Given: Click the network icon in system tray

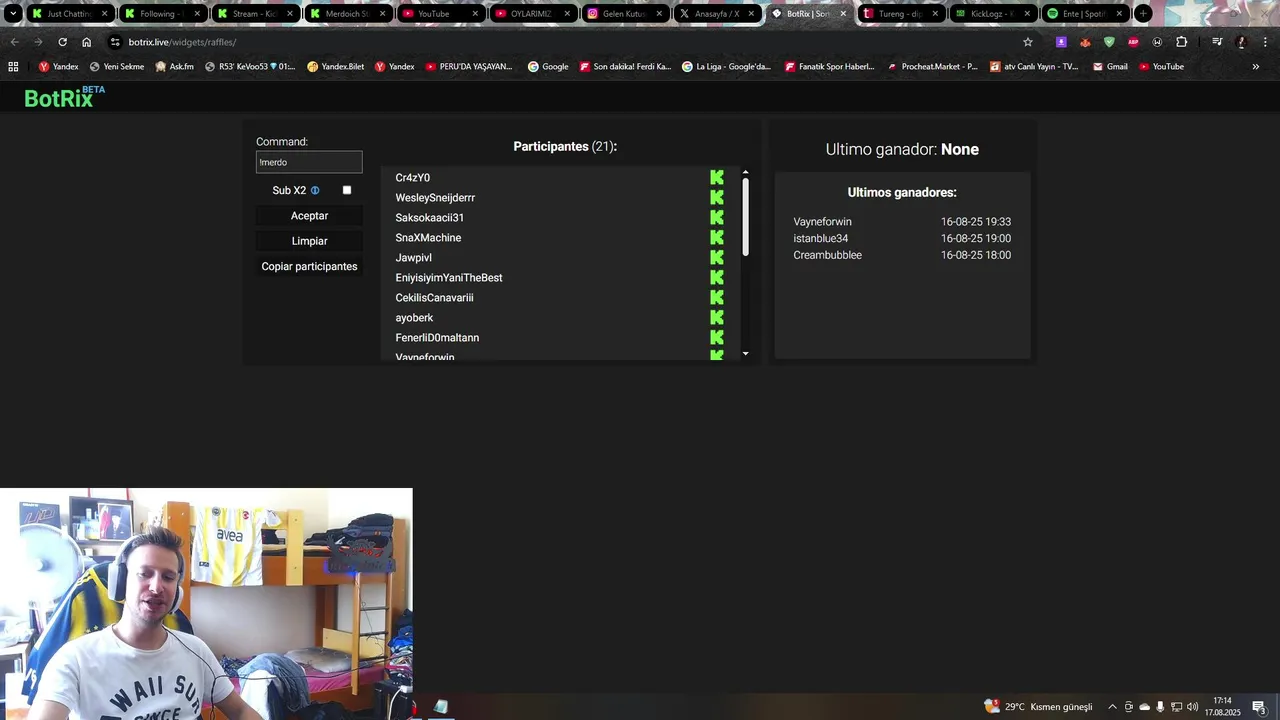Looking at the screenshot, I should [1176, 707].
